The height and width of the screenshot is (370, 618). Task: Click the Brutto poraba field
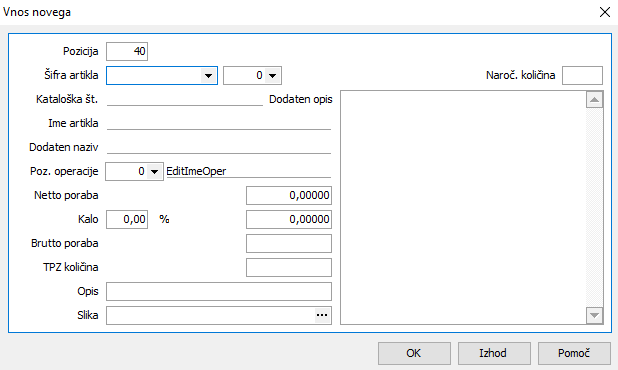pos(289,244)
